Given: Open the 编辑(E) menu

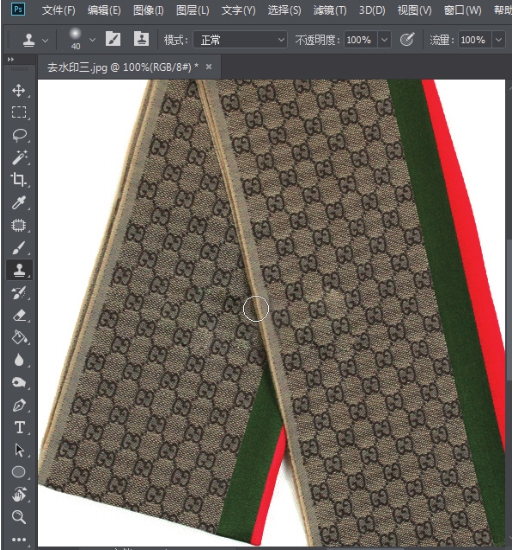Looking at the screenshot, I should point(104,11).
